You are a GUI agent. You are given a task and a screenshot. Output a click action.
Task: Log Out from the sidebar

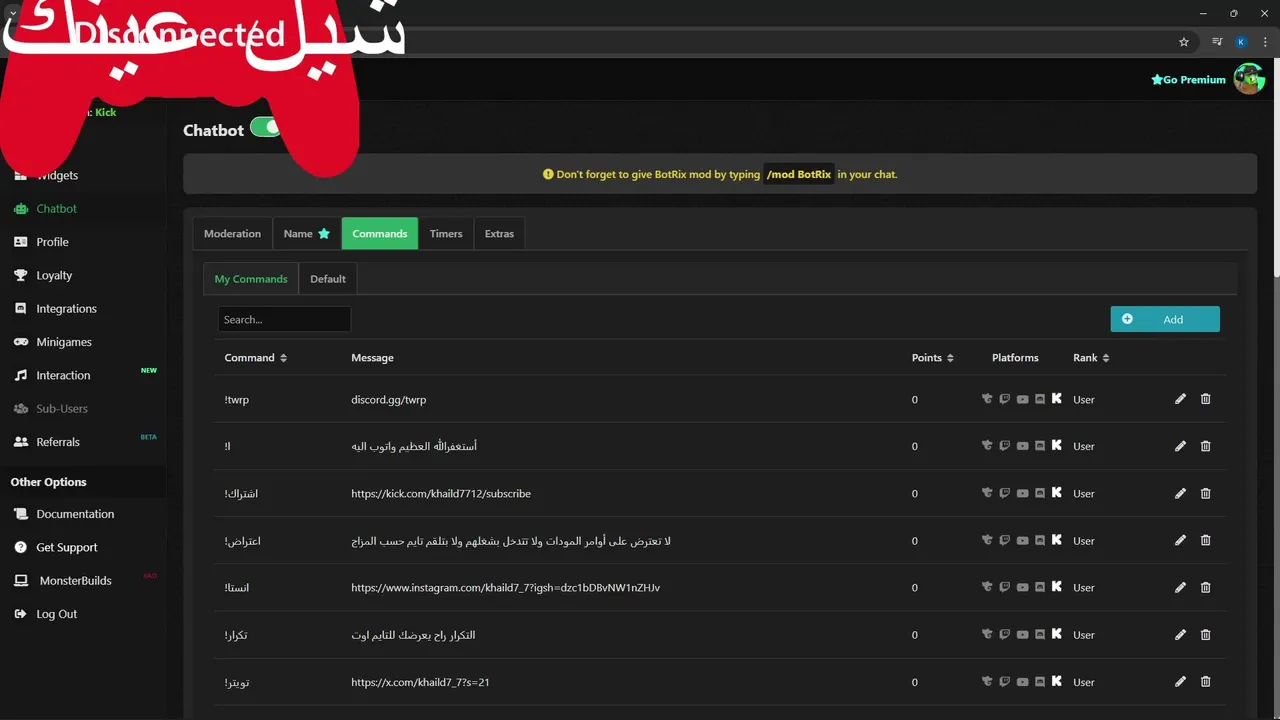coord(56,614)
